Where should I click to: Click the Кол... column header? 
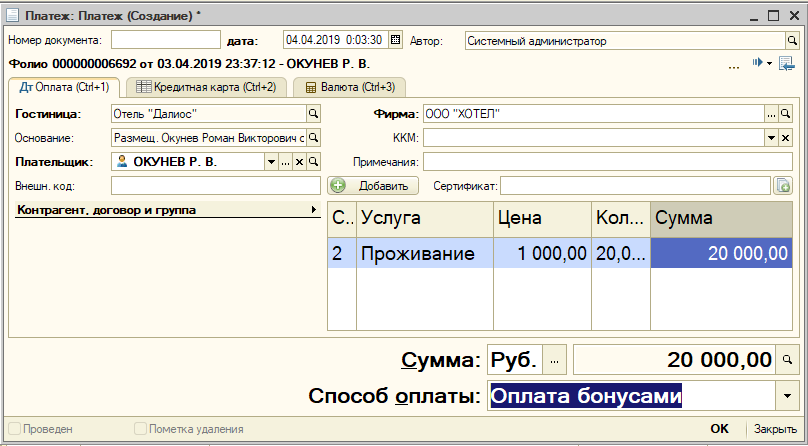pyautogui.click(x=621, y=219)
